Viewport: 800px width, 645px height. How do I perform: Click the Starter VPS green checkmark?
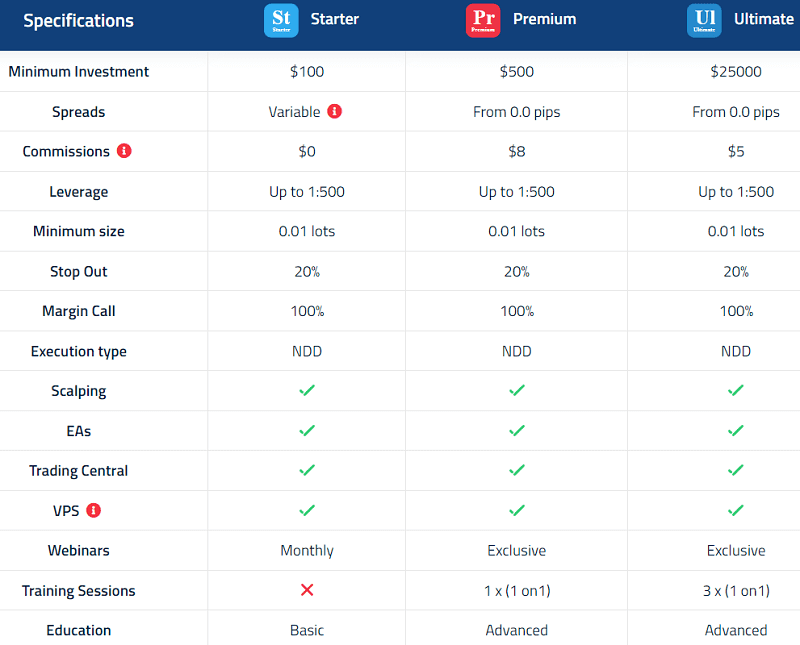tap(307, 510)
